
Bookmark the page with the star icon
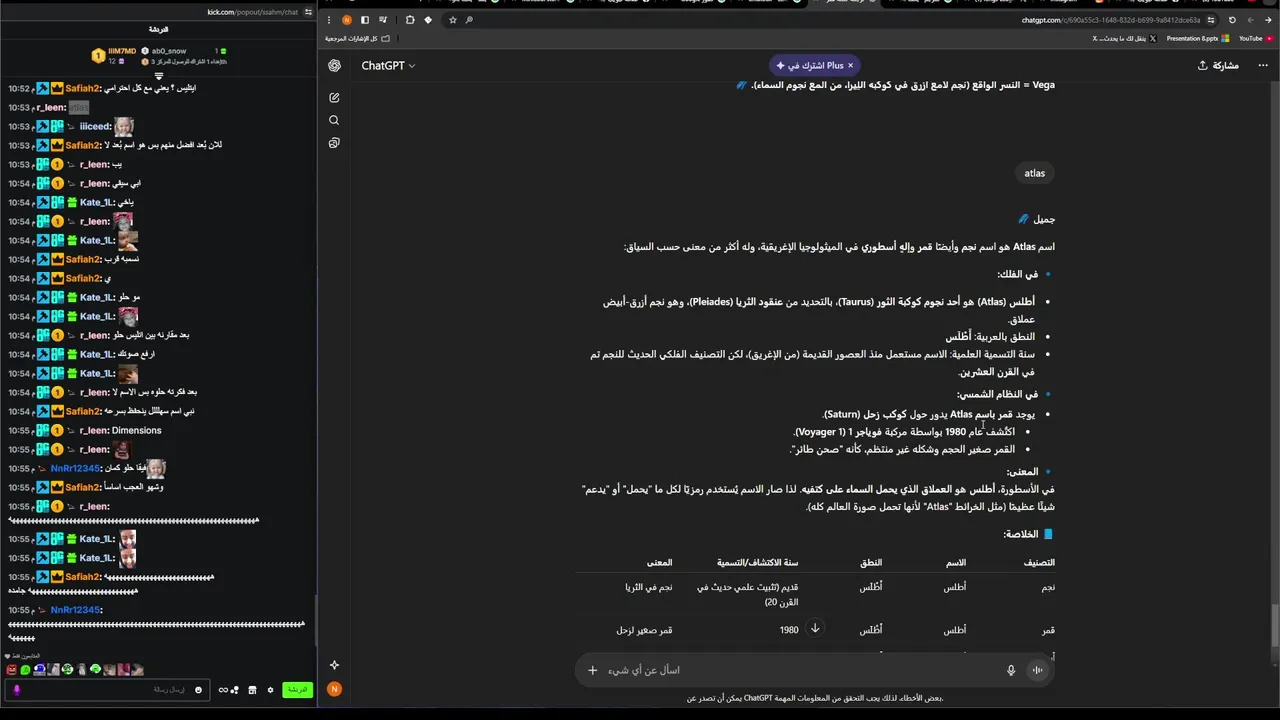[453, 20]
